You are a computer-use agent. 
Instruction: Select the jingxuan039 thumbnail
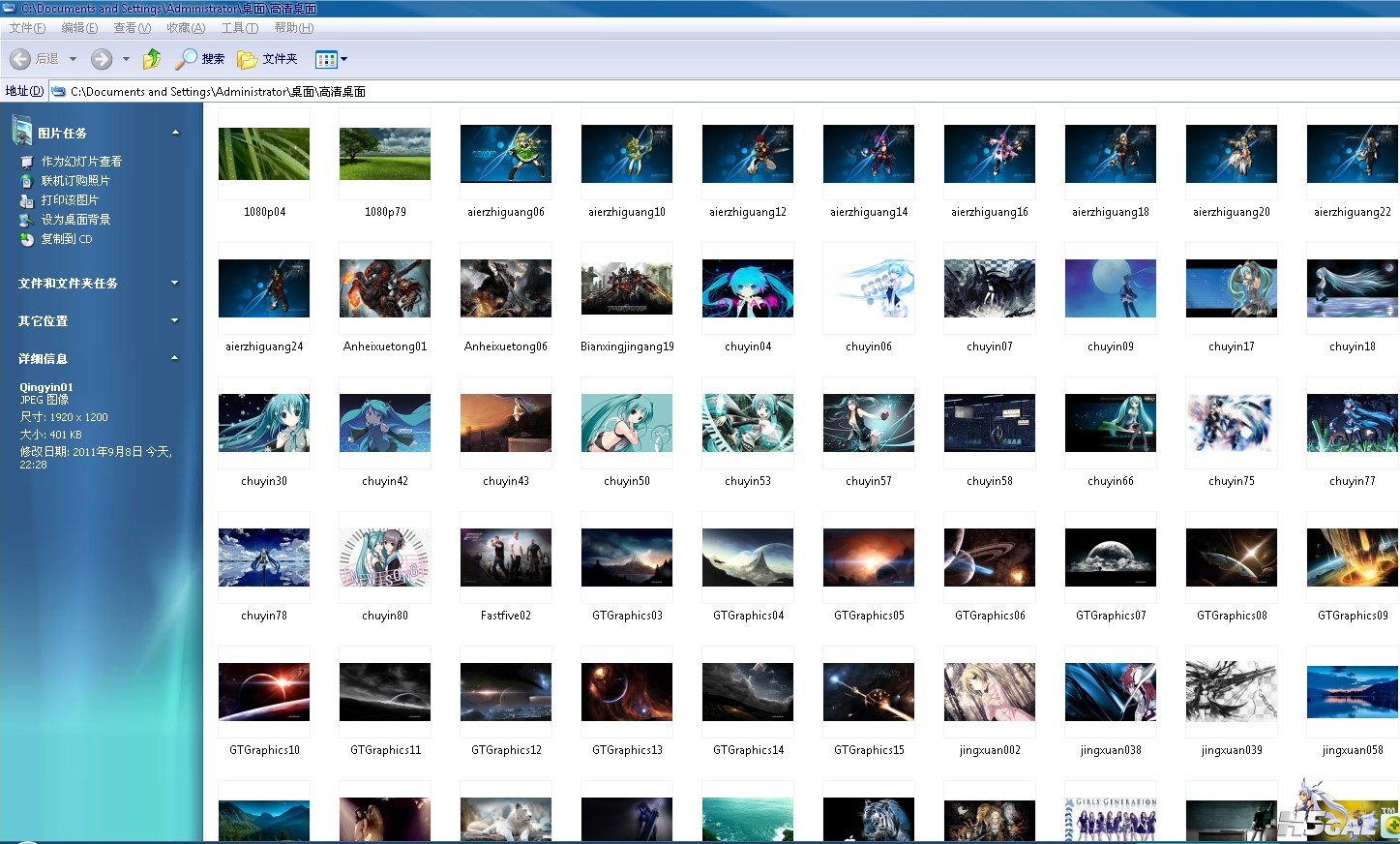tap(1232, 692)
